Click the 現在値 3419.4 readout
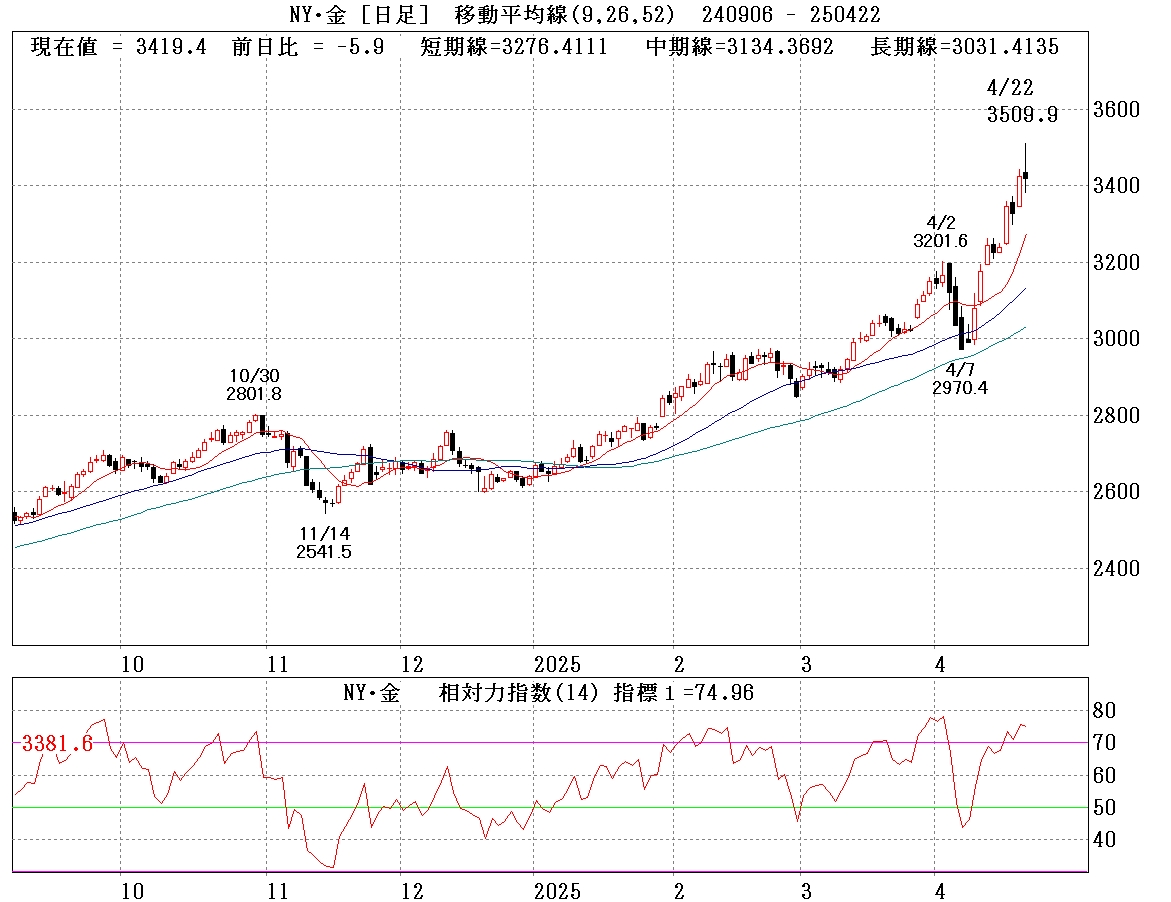1171x902 pixels. [x=119, y=47]
